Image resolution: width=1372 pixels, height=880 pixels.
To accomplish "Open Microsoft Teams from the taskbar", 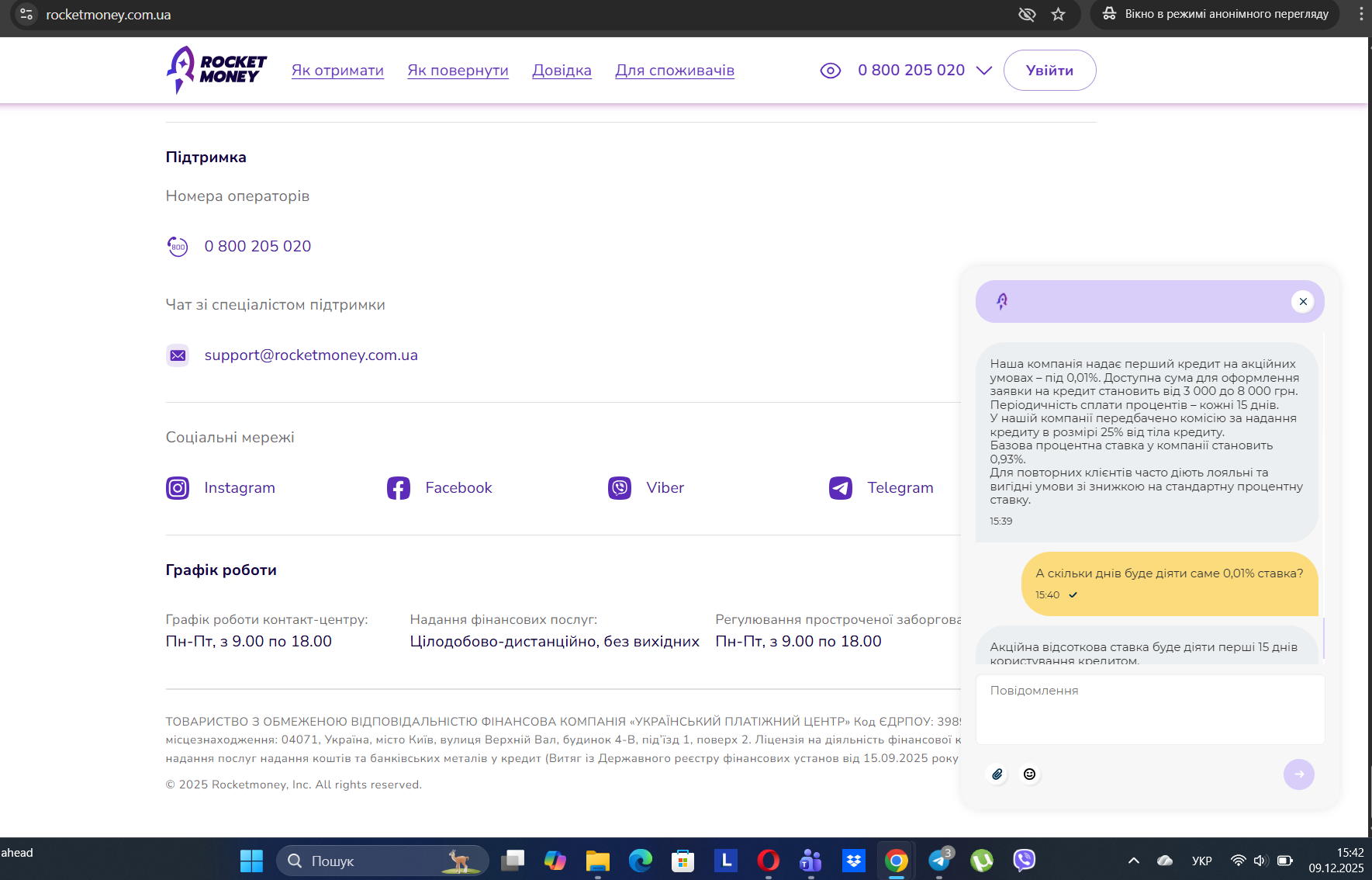I will pyautogui.click(x=811, y=861).
